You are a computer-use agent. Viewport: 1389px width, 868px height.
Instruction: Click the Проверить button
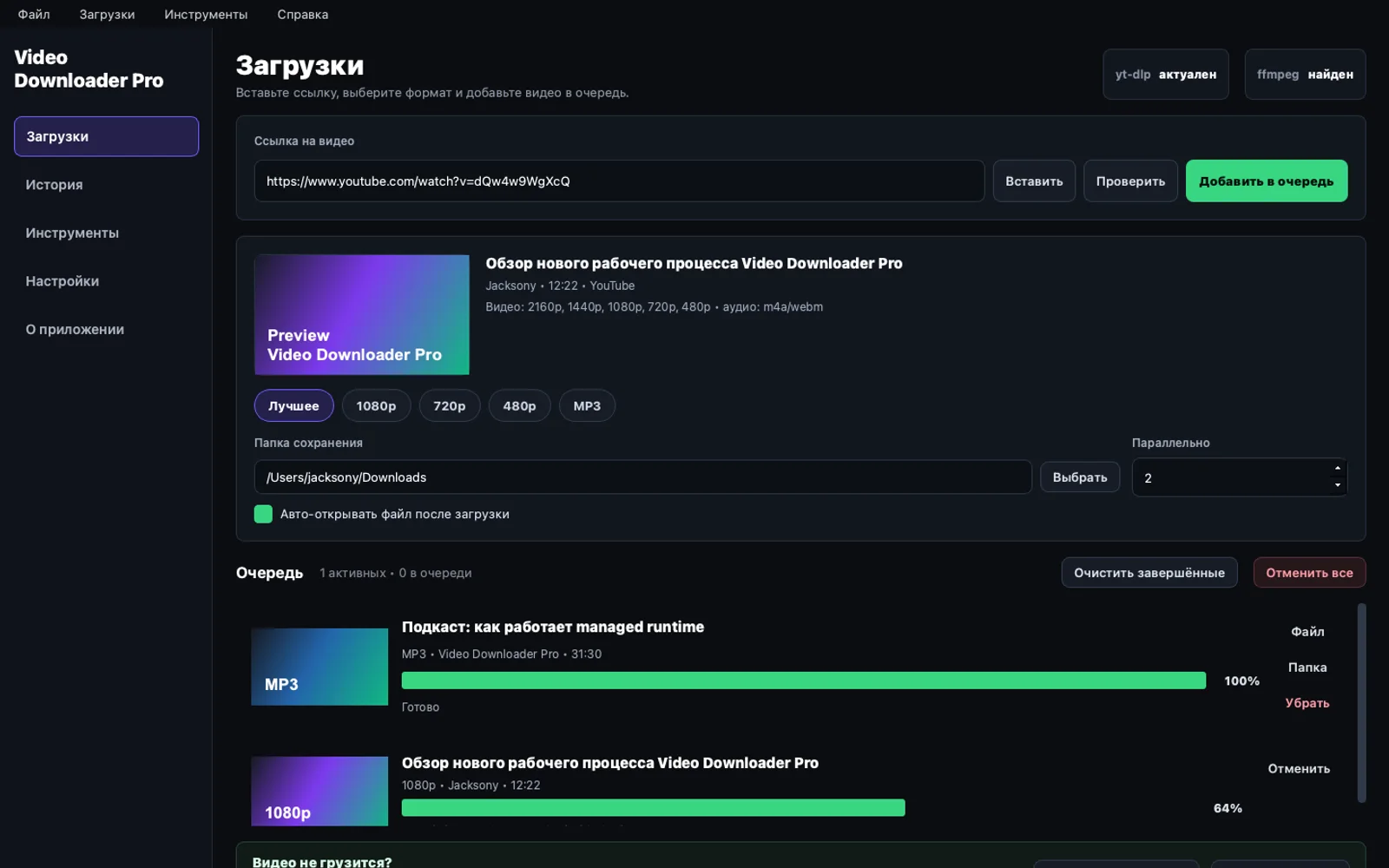click(1130, 181)
